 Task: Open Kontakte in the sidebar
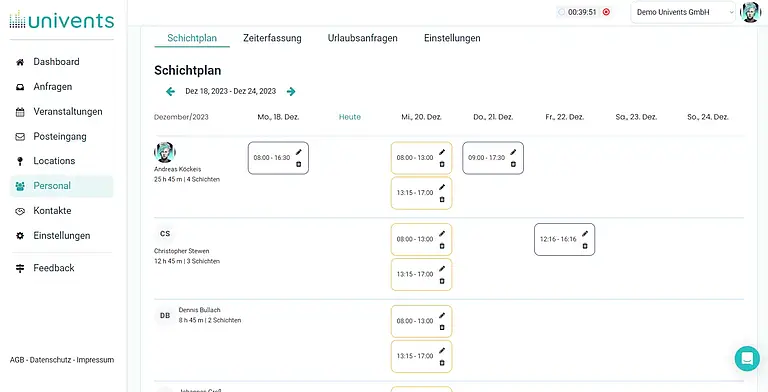pyautogui.click(x=52, y=211)
